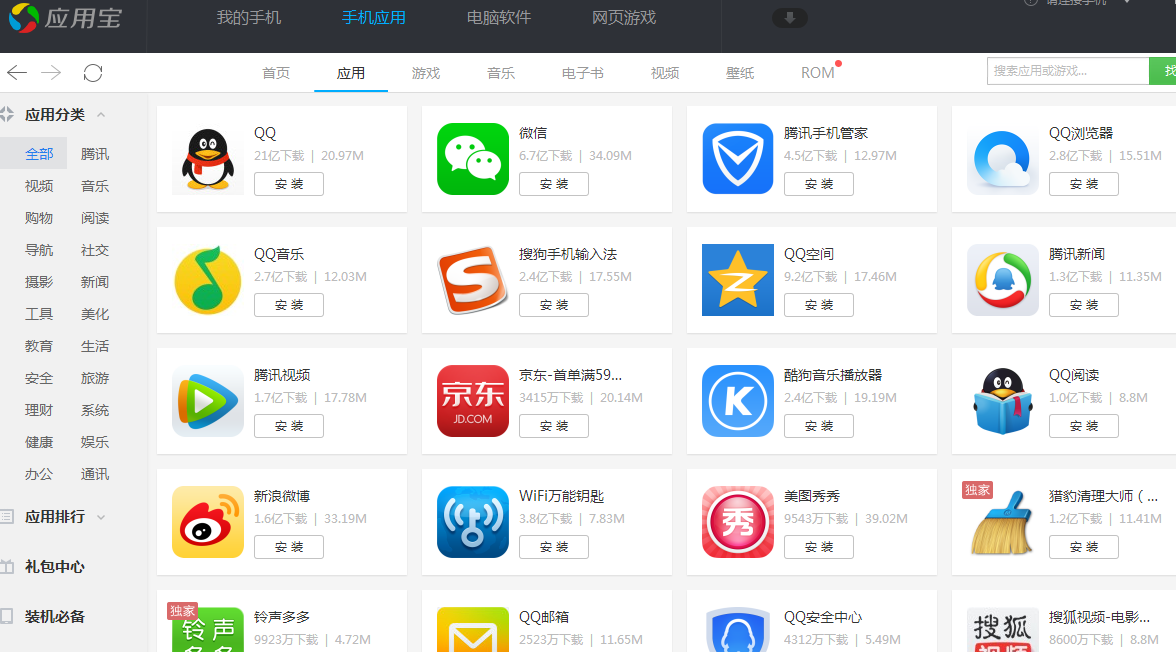Click the 应用宝 logo
The width and height of the screenshot is (1176, 652).
coord(65,18)
